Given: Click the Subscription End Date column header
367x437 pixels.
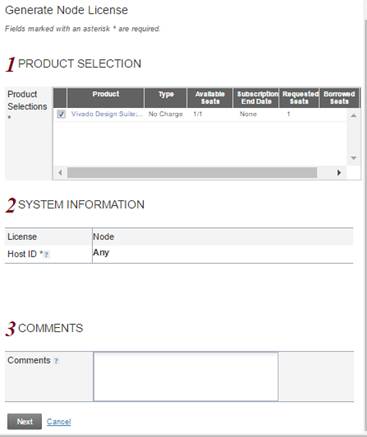Looking at the screenshot, I should 256,98.
